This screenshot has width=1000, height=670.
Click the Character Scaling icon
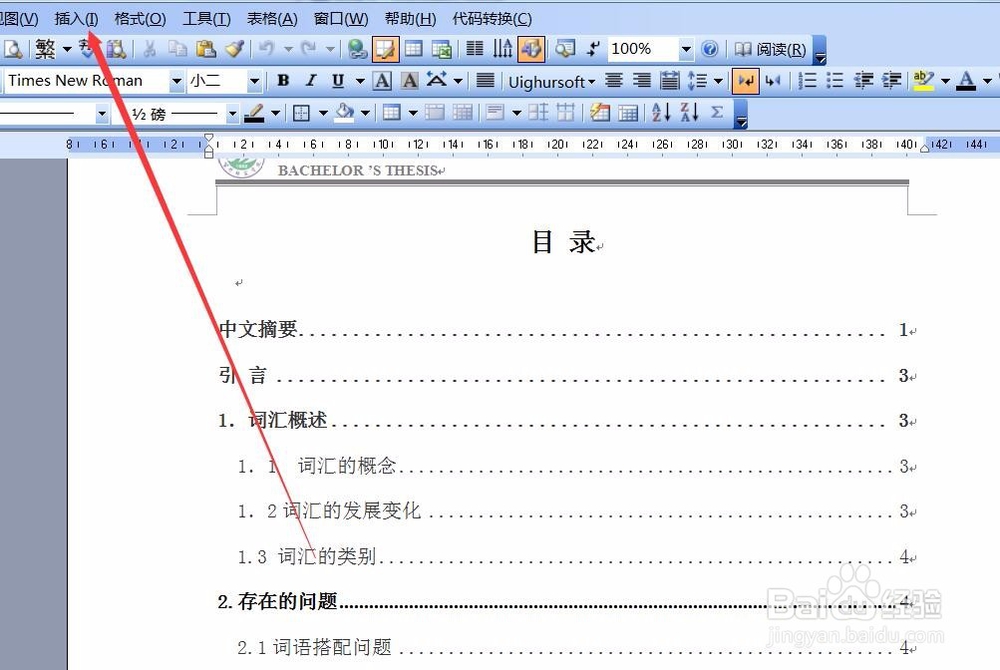tap(436, 80)
